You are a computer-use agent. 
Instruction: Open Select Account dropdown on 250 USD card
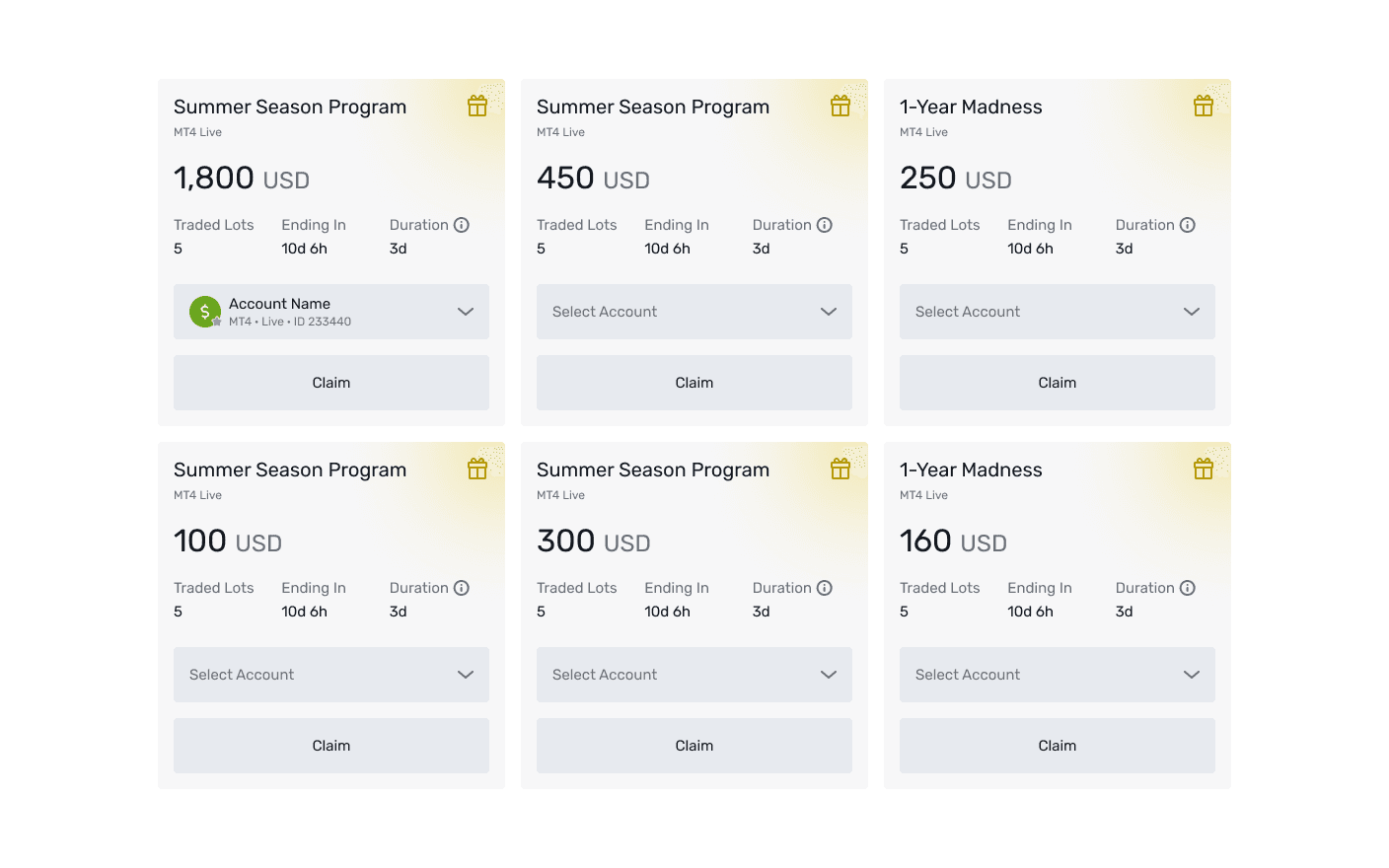(1058, 312)
